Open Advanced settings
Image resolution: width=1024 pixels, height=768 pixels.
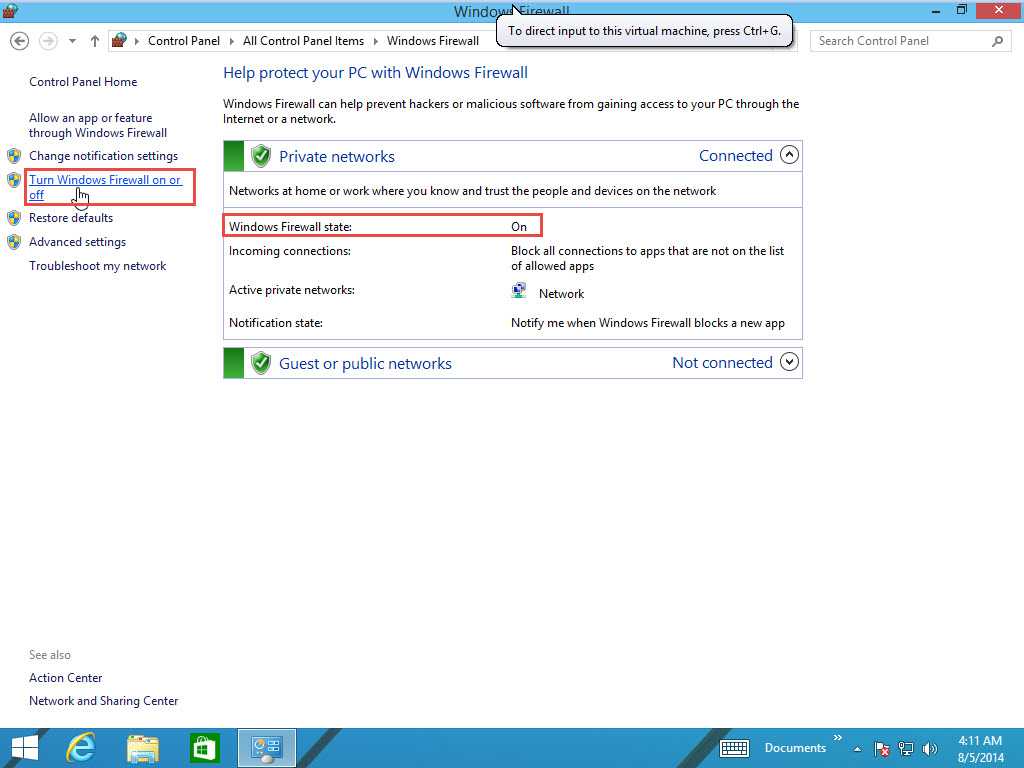(77, 242)
